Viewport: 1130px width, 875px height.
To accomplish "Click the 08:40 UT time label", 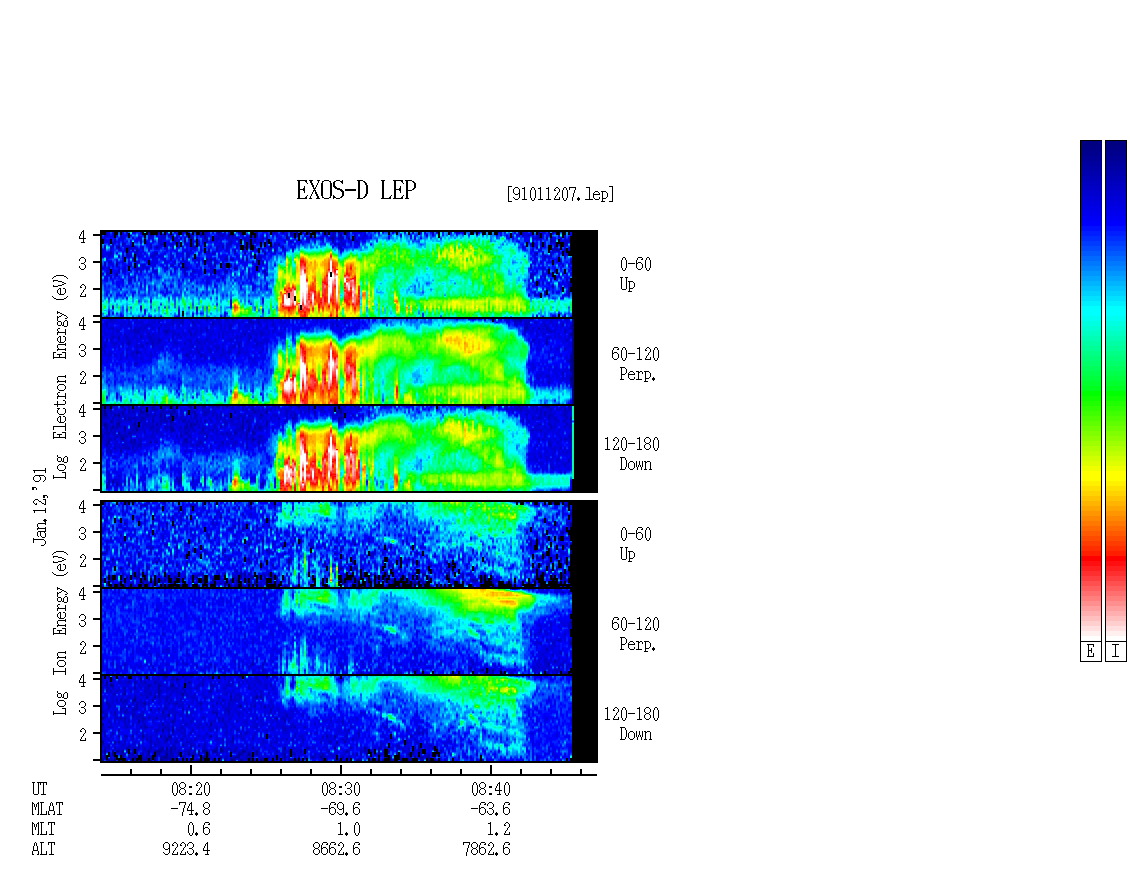I will click(491, 789).
